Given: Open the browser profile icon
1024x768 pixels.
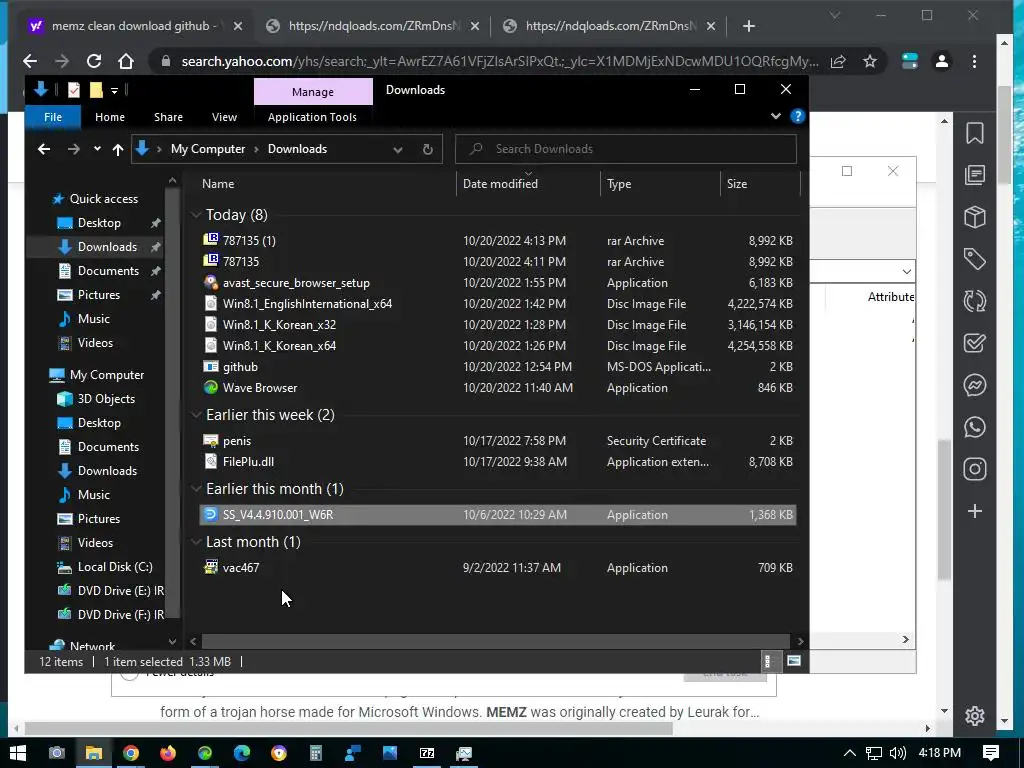Looking at the screenshot, I should click(942, 61).
